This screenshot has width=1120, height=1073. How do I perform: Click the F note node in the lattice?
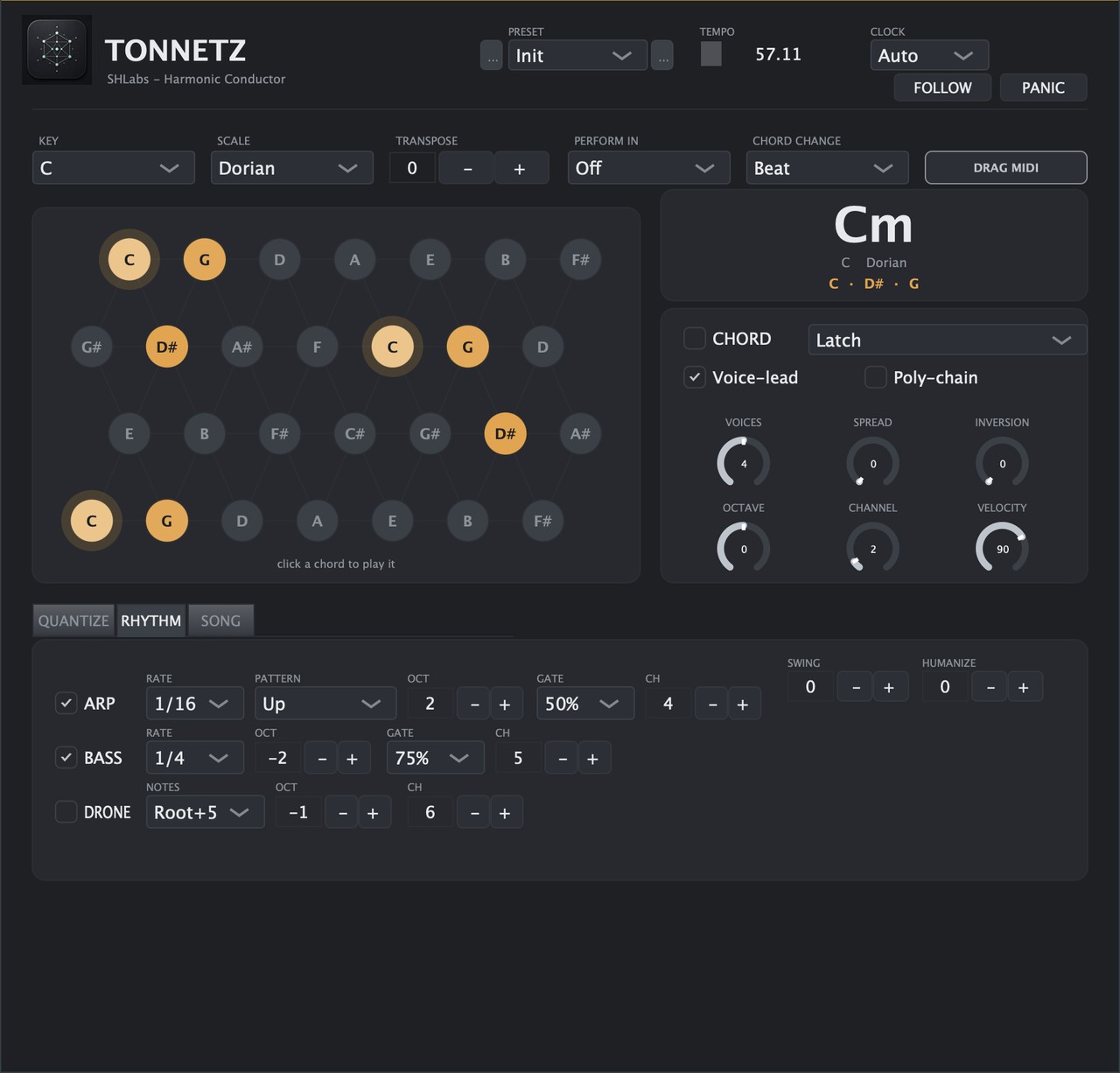coord(317,347)
